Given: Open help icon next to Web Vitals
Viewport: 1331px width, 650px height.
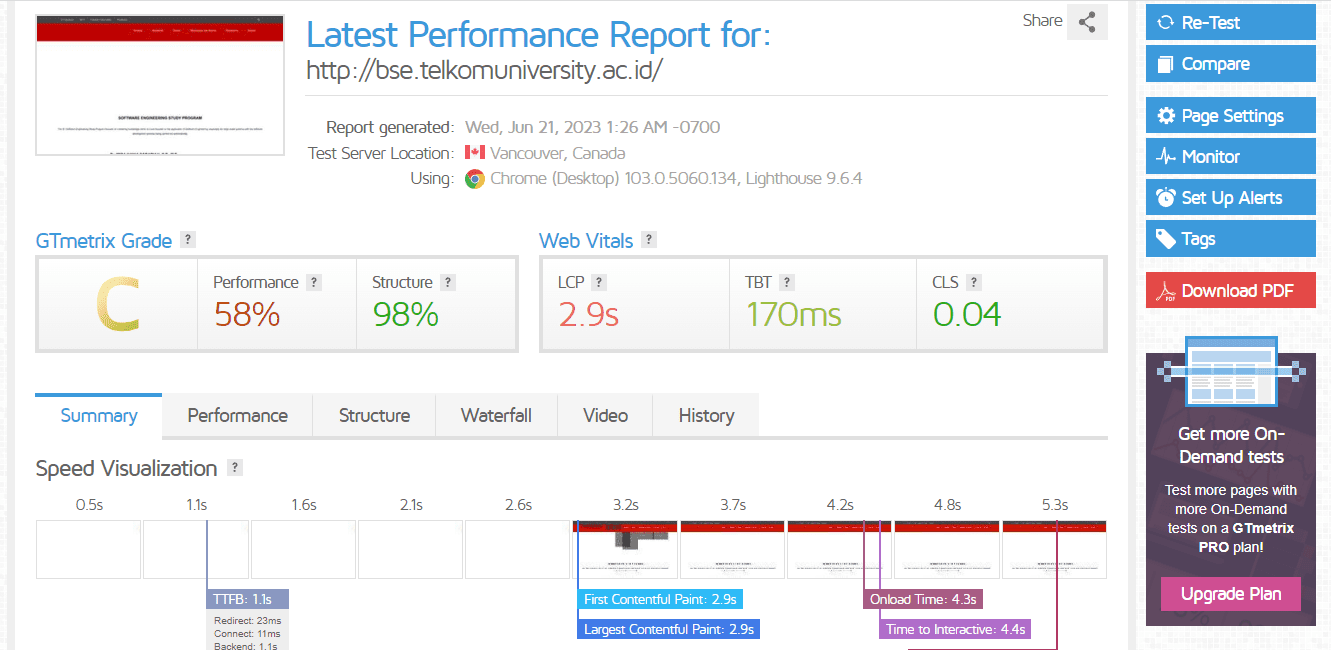Looking at the screenshot, I should coord(649,240).
